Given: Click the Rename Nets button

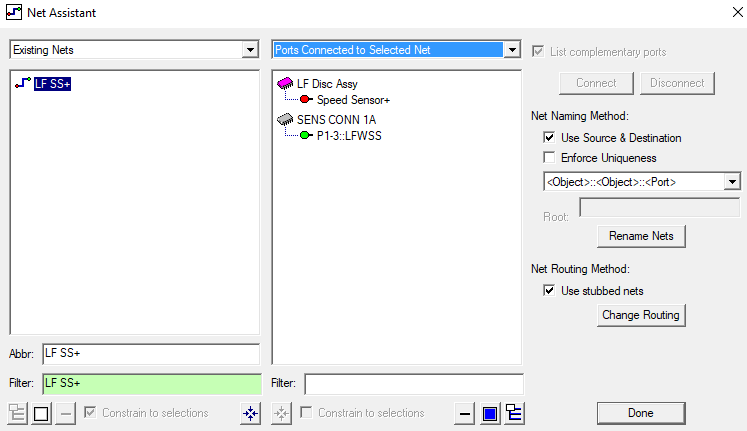Looking at the screenshot, I should coord(641,236).
